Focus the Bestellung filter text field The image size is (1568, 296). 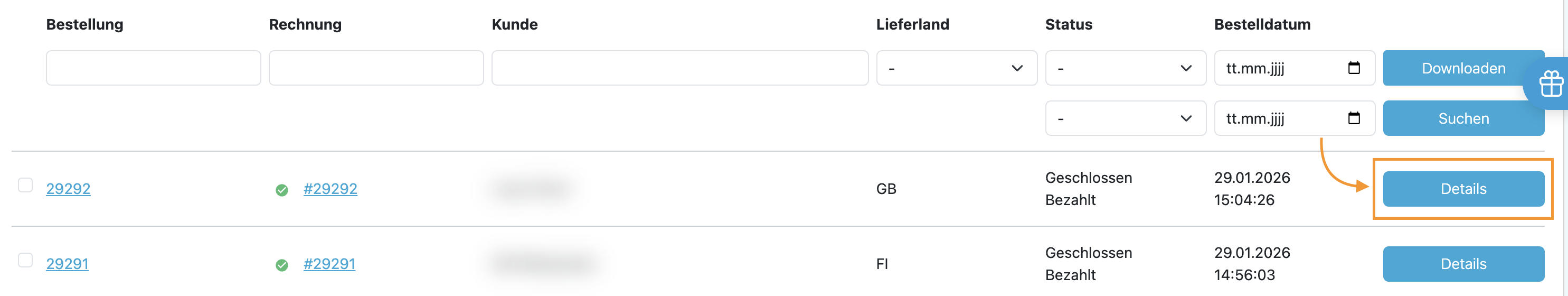(x=154, y=68)
